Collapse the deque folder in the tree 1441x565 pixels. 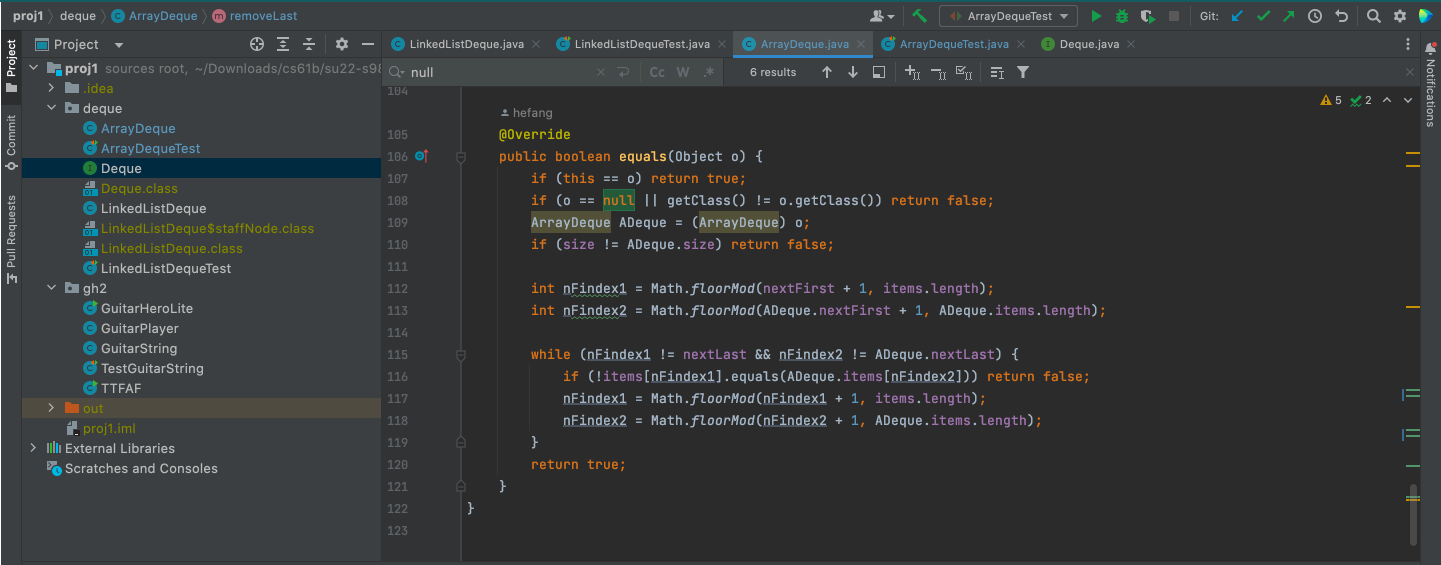(x=51, y=108)
